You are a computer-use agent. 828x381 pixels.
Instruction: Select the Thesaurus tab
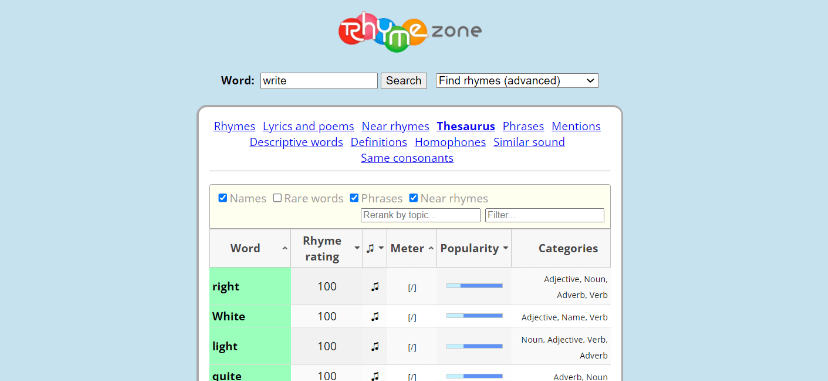(466, 126)
